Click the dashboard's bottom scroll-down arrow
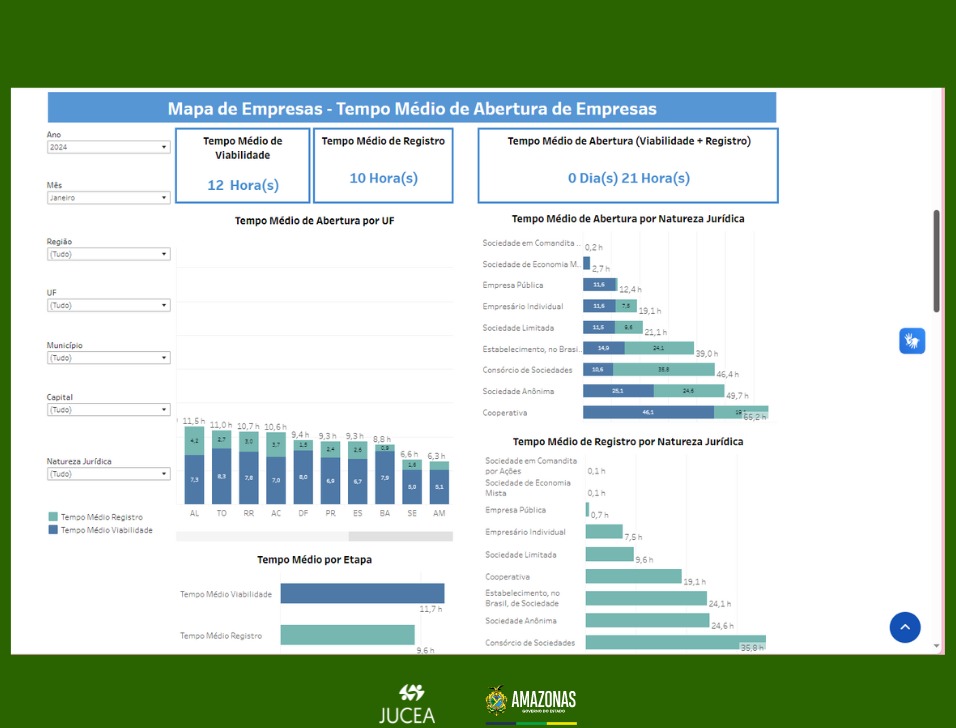 point(937,646)
